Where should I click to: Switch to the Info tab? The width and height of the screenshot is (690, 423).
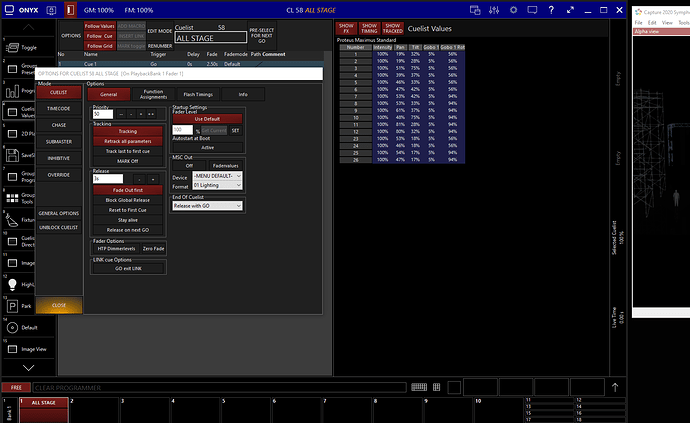click(x=243, y=94)
